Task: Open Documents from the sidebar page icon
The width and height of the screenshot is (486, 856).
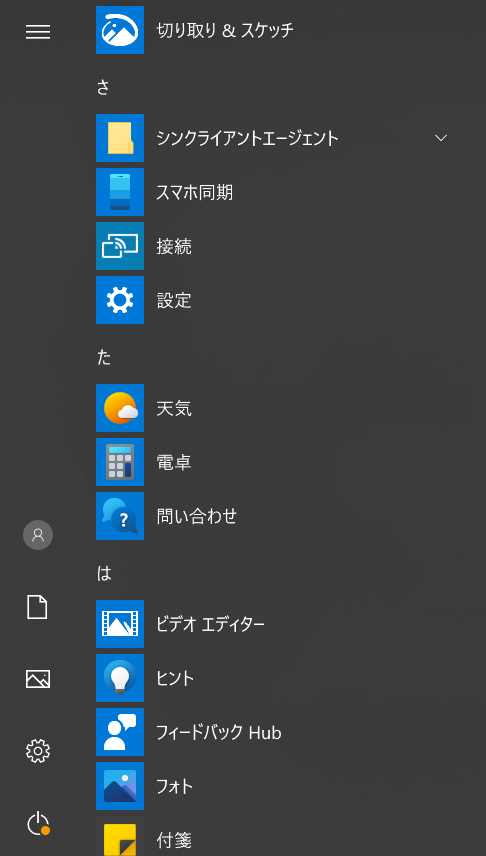Action: [38, 607]
